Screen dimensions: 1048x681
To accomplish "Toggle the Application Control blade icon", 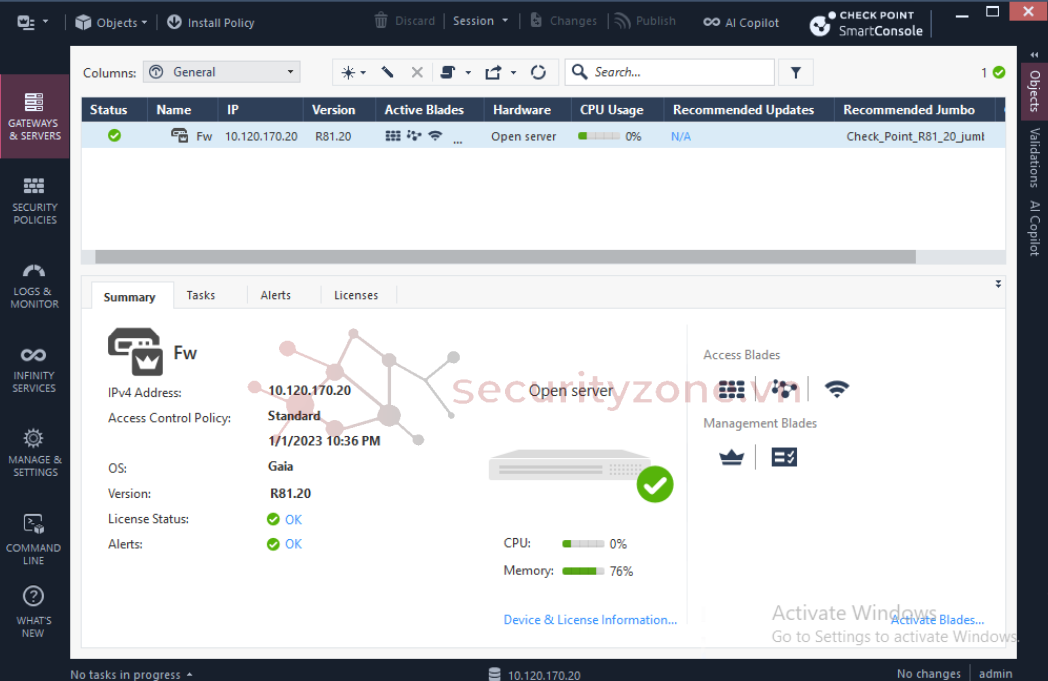I will click(784, 389).
